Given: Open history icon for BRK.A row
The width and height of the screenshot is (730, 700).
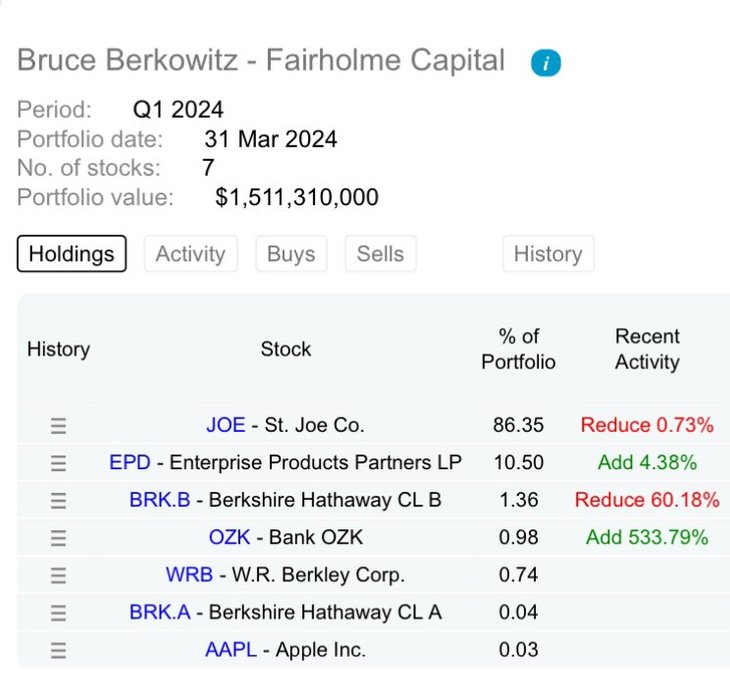Looking at the screenshot, I should pos(58,613).
